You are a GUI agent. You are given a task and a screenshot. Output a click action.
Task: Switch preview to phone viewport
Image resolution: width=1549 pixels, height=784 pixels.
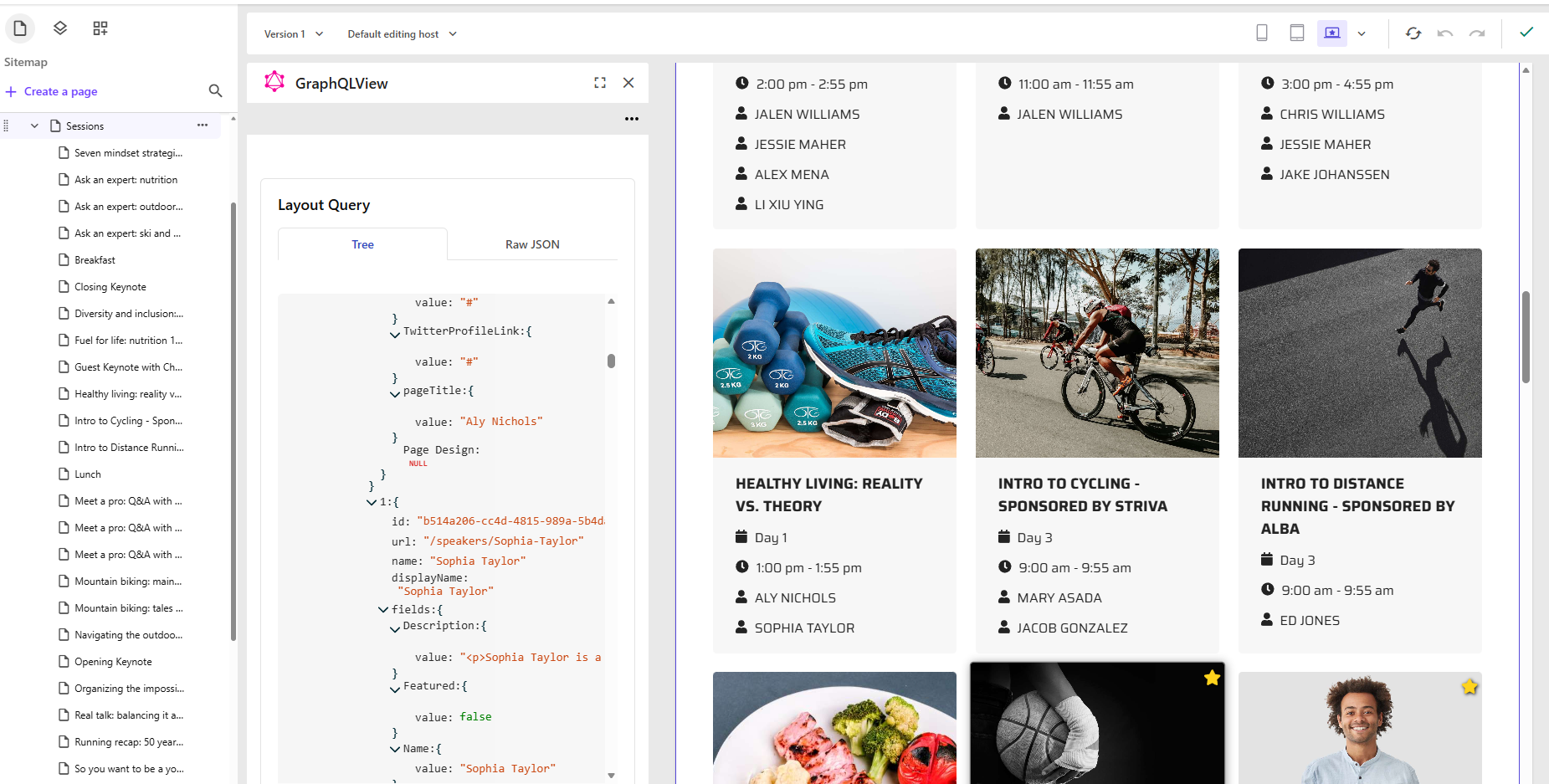pyautogui.click(x=1262, y=33)
